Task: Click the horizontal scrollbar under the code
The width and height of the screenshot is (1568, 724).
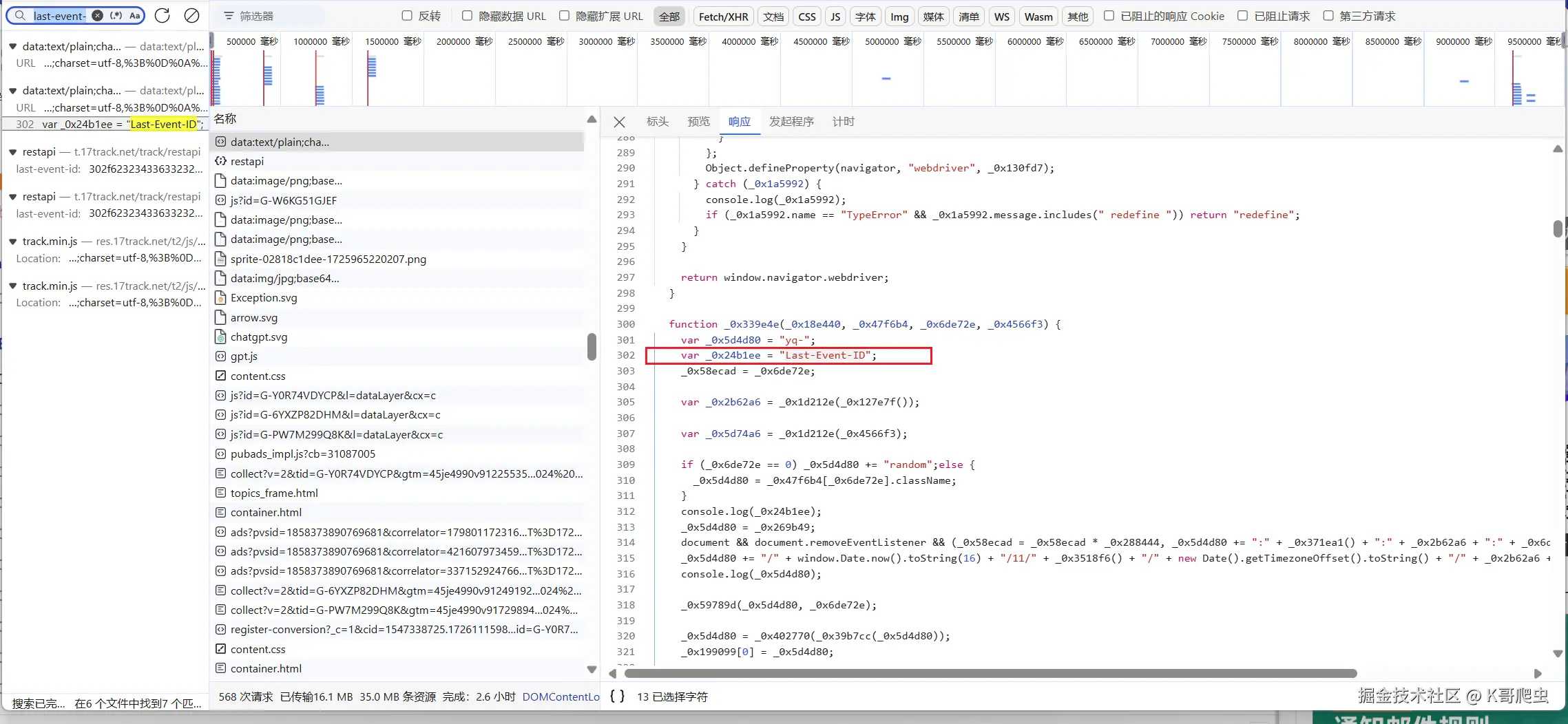Action: point(990,673)
